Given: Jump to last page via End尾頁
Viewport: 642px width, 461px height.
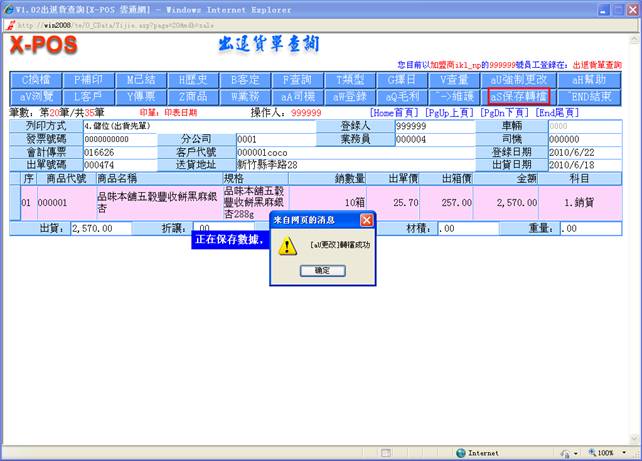Looking at the screenshot, I should (x=557, y=113).
